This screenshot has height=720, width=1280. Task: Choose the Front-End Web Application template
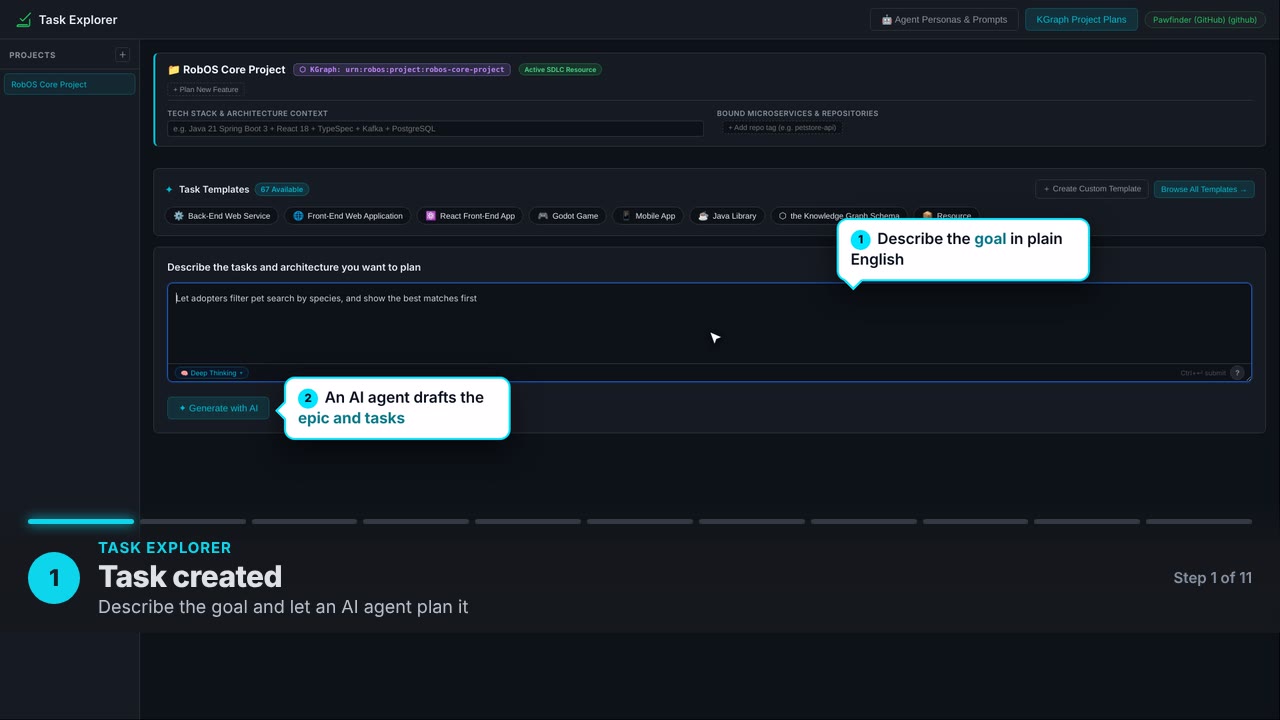(348, 216)
